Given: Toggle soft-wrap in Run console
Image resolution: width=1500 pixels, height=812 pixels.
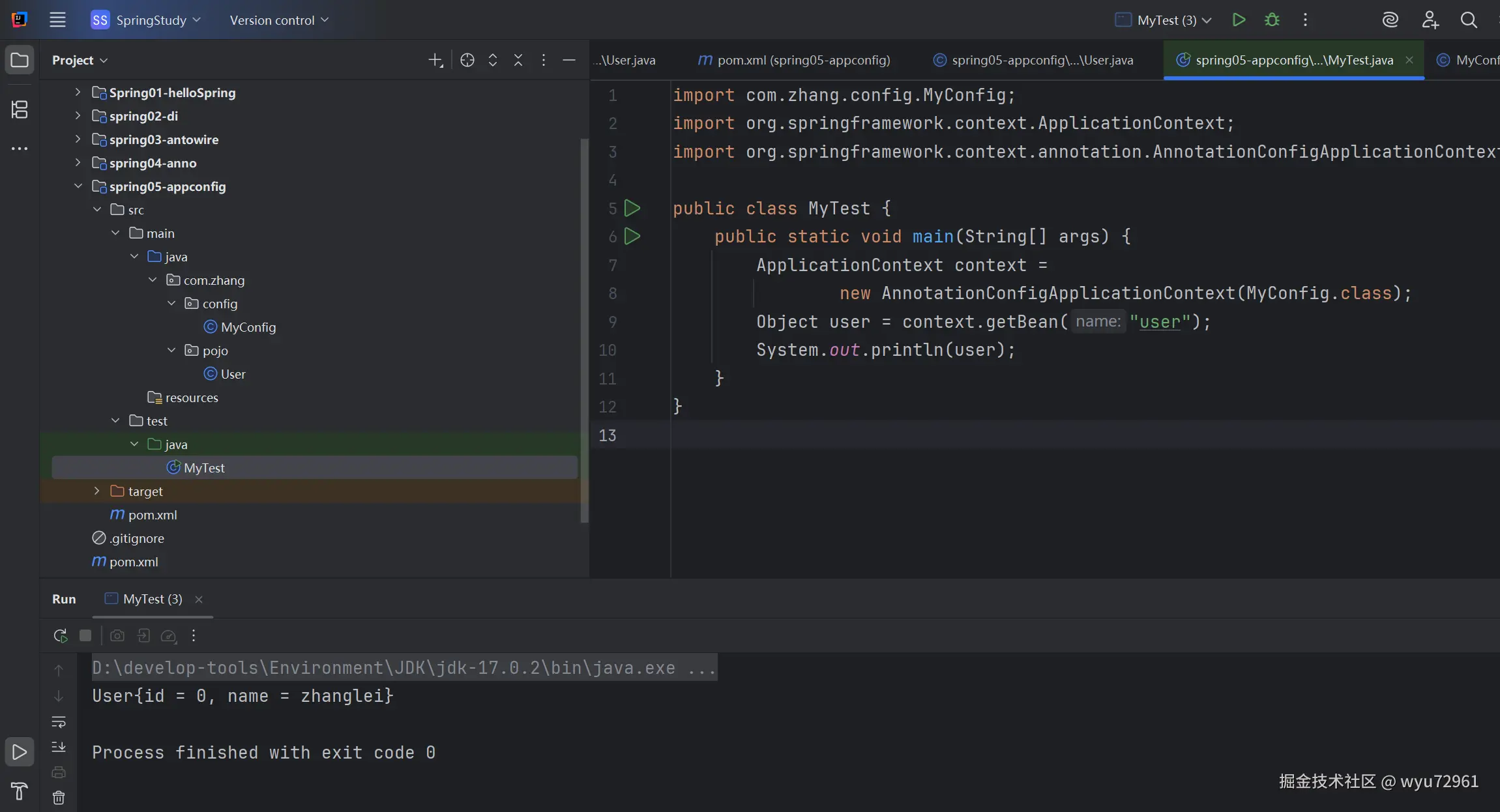Looking at the screenshot, I should pos(59,722).
